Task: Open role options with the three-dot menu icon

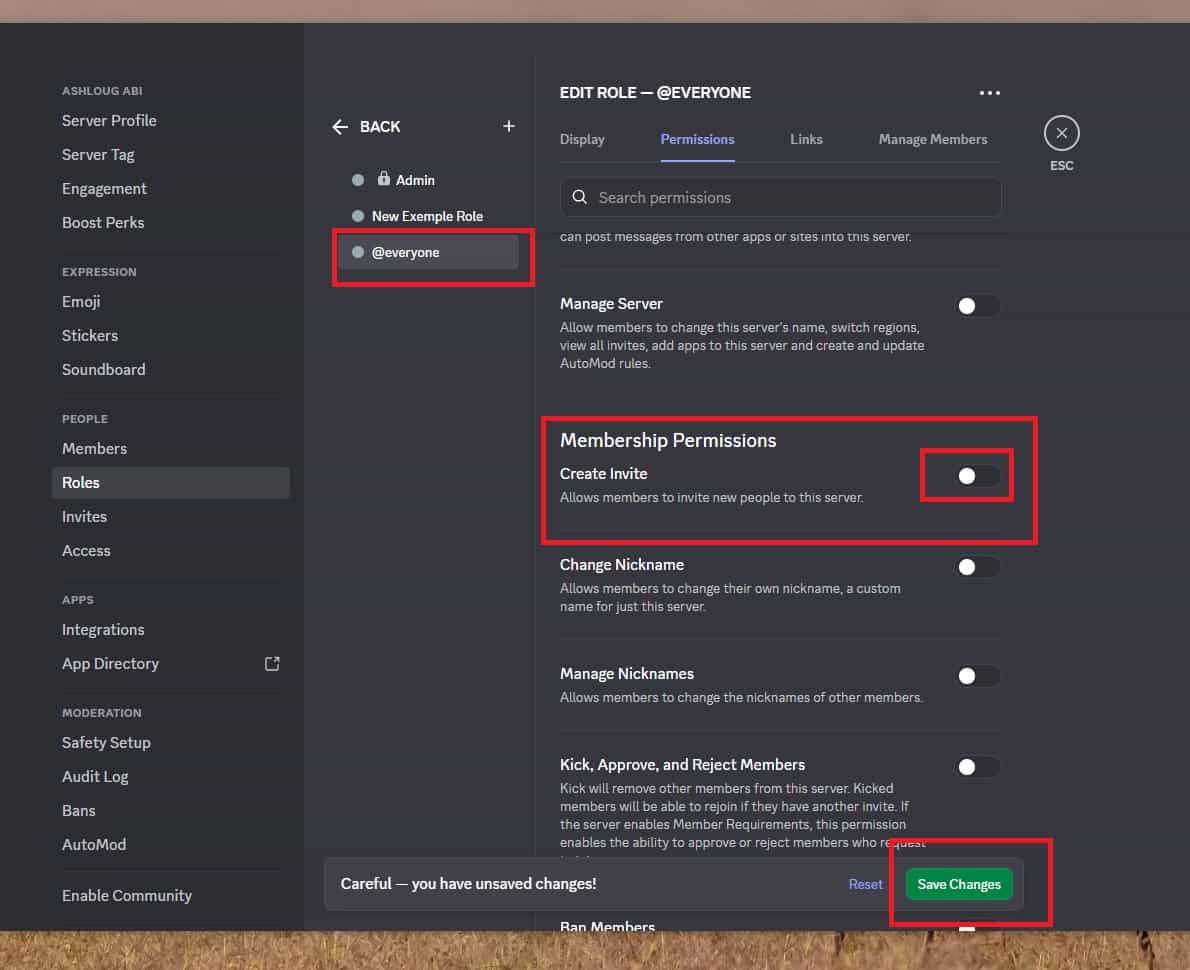Action: [989, 92]
